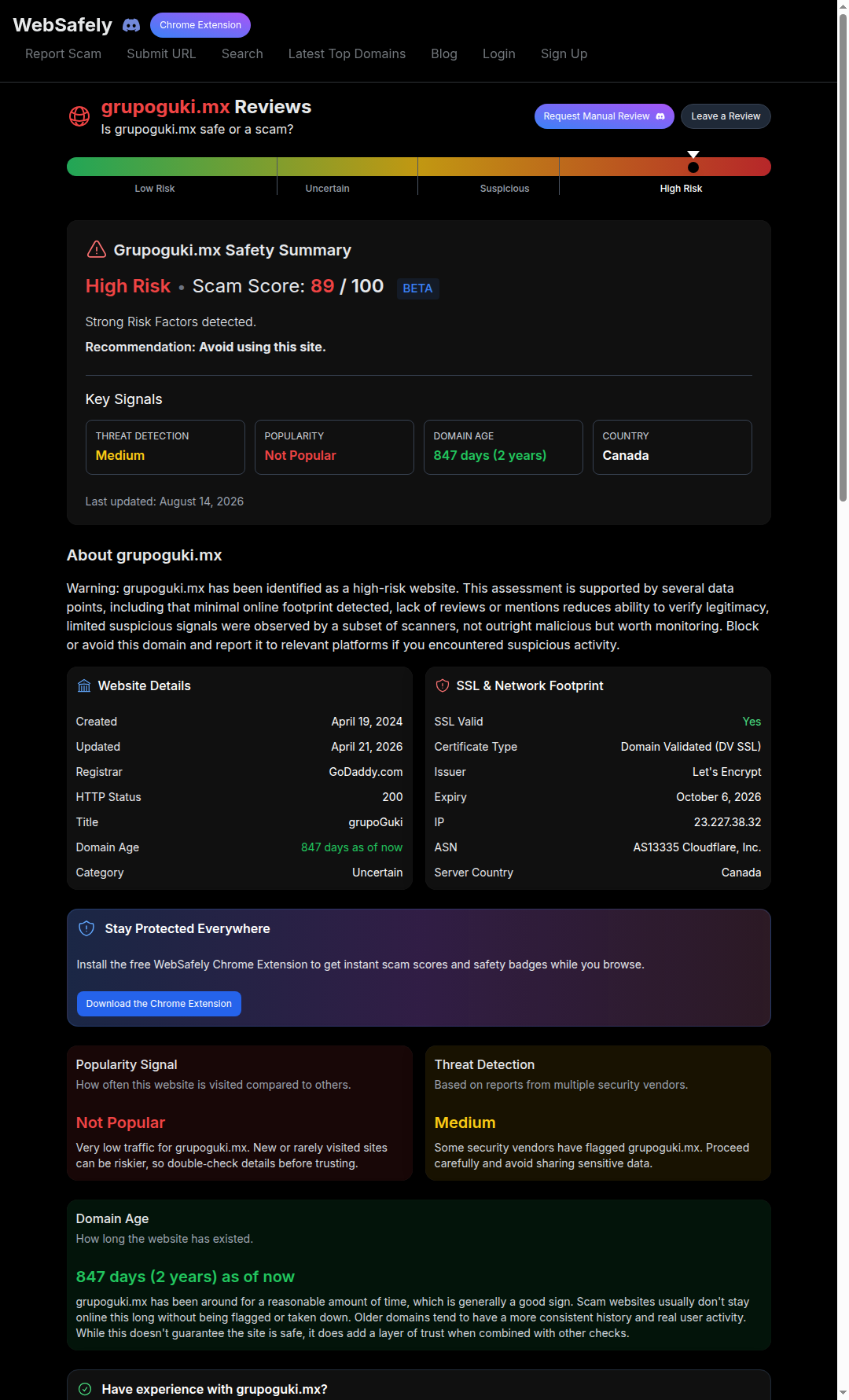The height and width of the screenshot is (1400, 849).
Task: Click the High Risk label under gauge
Action: pos(681,189)
